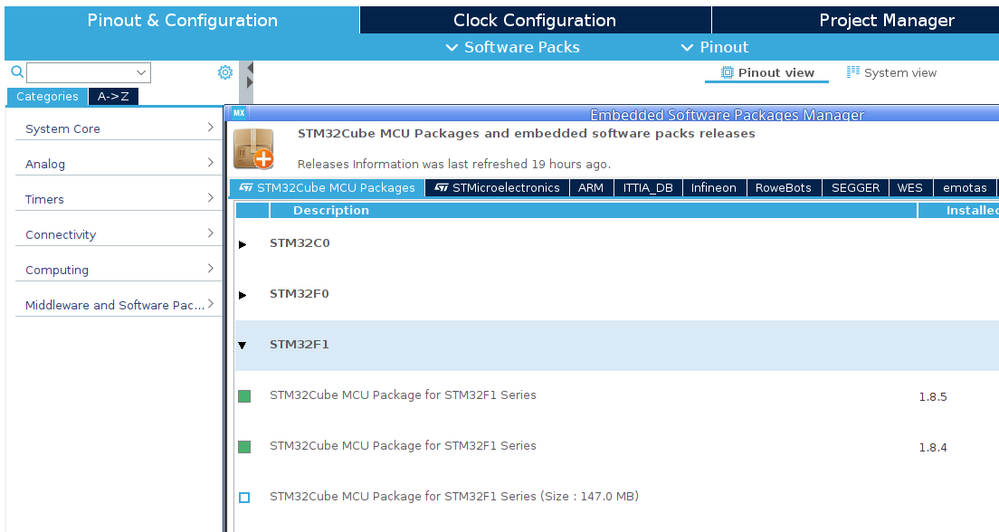The image size is (999, 532).
Task: Click the System view grid icon
Action: pos(852,72)
